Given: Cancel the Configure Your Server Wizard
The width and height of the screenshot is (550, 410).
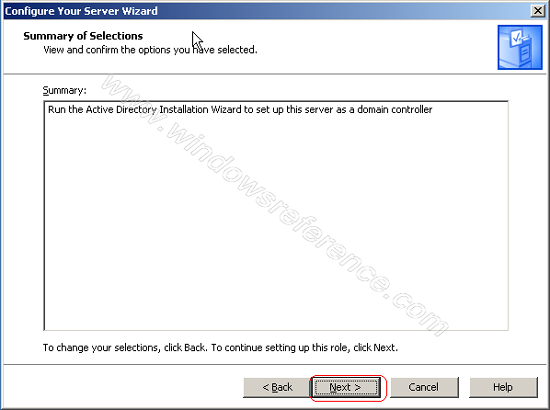Looking at the screenshot, I should (x=424, y=387).
